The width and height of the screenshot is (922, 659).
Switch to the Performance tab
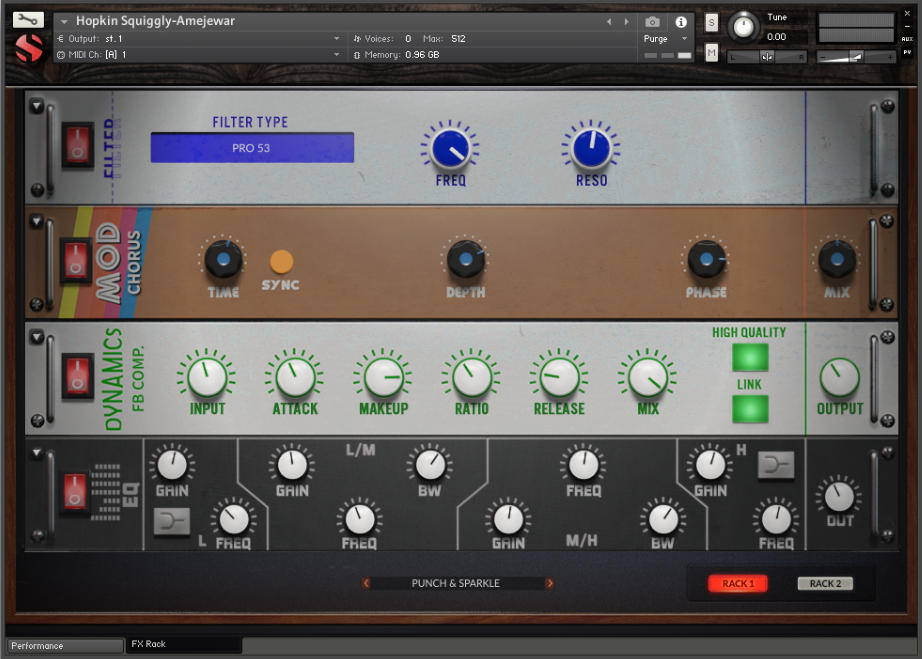[63, 646]
